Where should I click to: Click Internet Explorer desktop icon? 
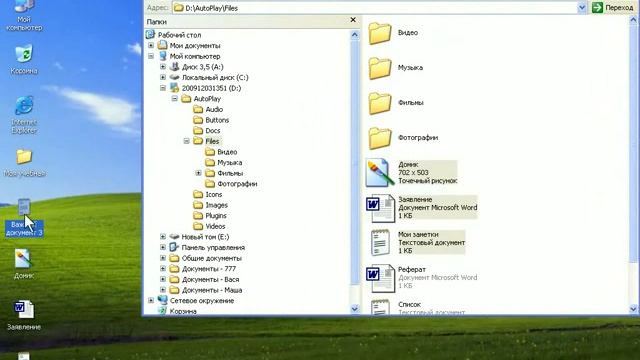coord(24,115)
